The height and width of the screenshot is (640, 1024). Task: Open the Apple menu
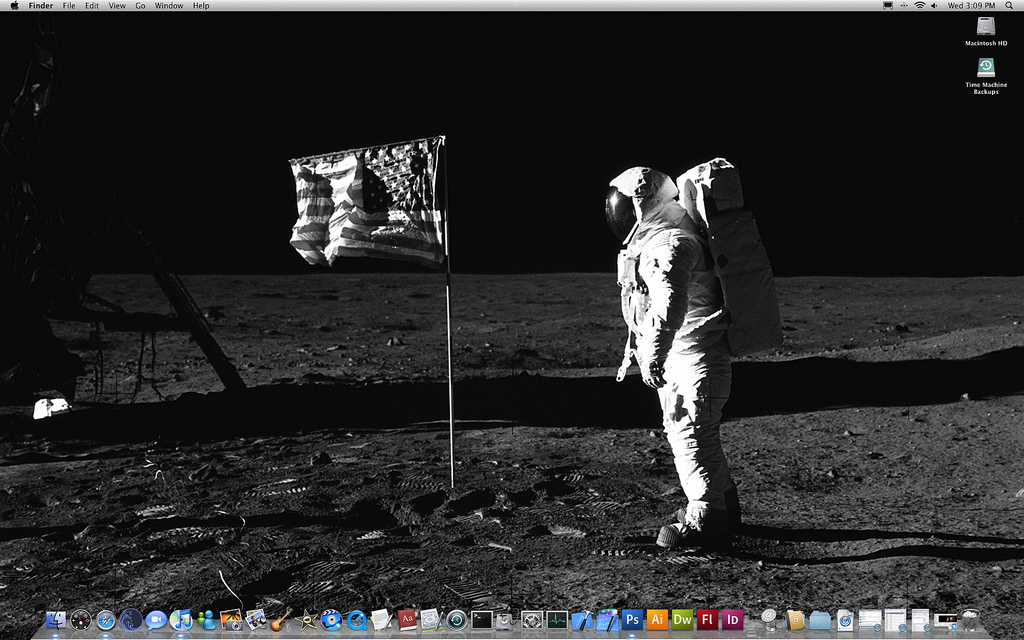[14, 6]
